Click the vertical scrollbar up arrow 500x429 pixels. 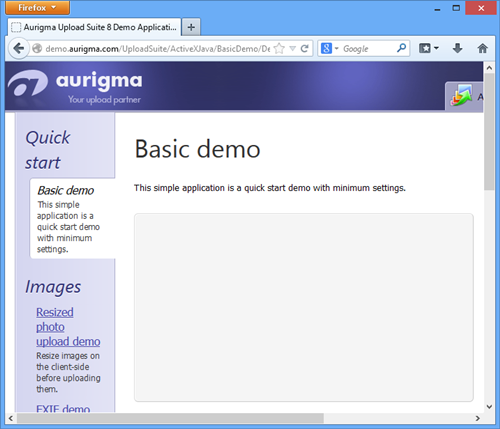489,68
